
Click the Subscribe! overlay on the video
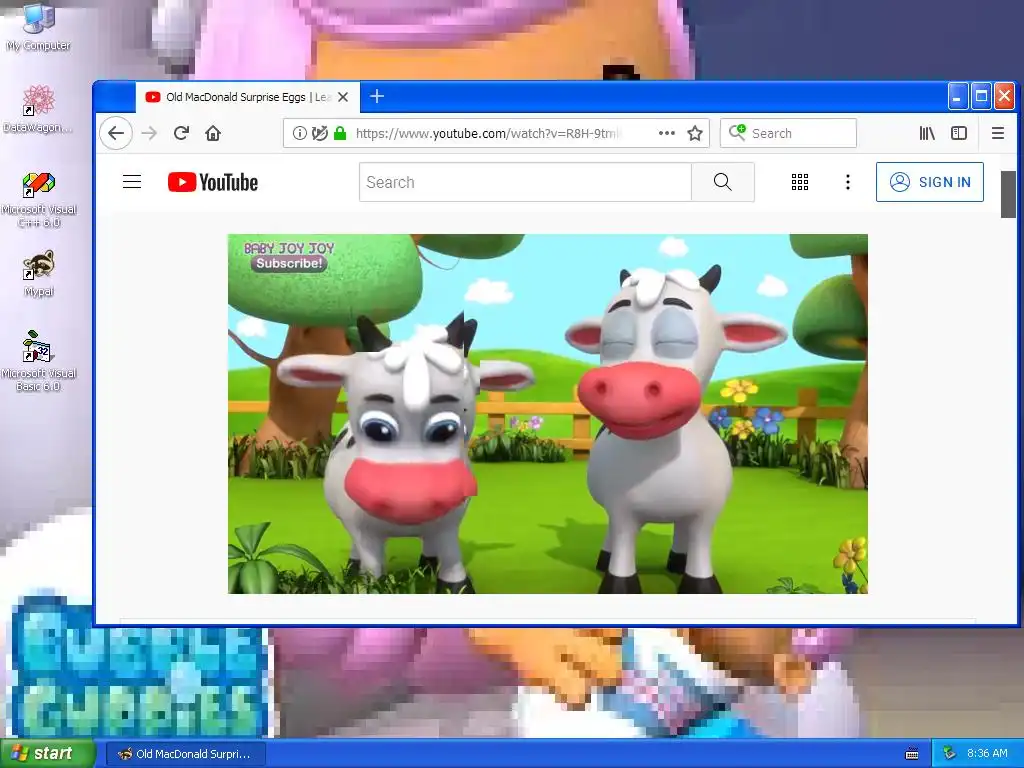[x=289, y=263]
